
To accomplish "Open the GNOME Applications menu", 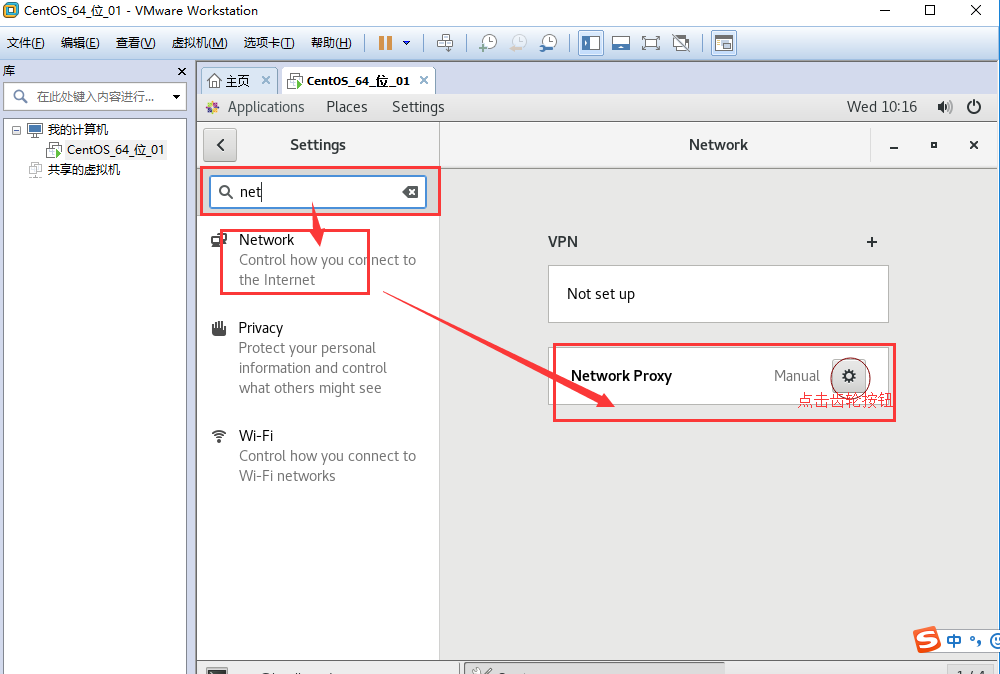I will [266, 107].
